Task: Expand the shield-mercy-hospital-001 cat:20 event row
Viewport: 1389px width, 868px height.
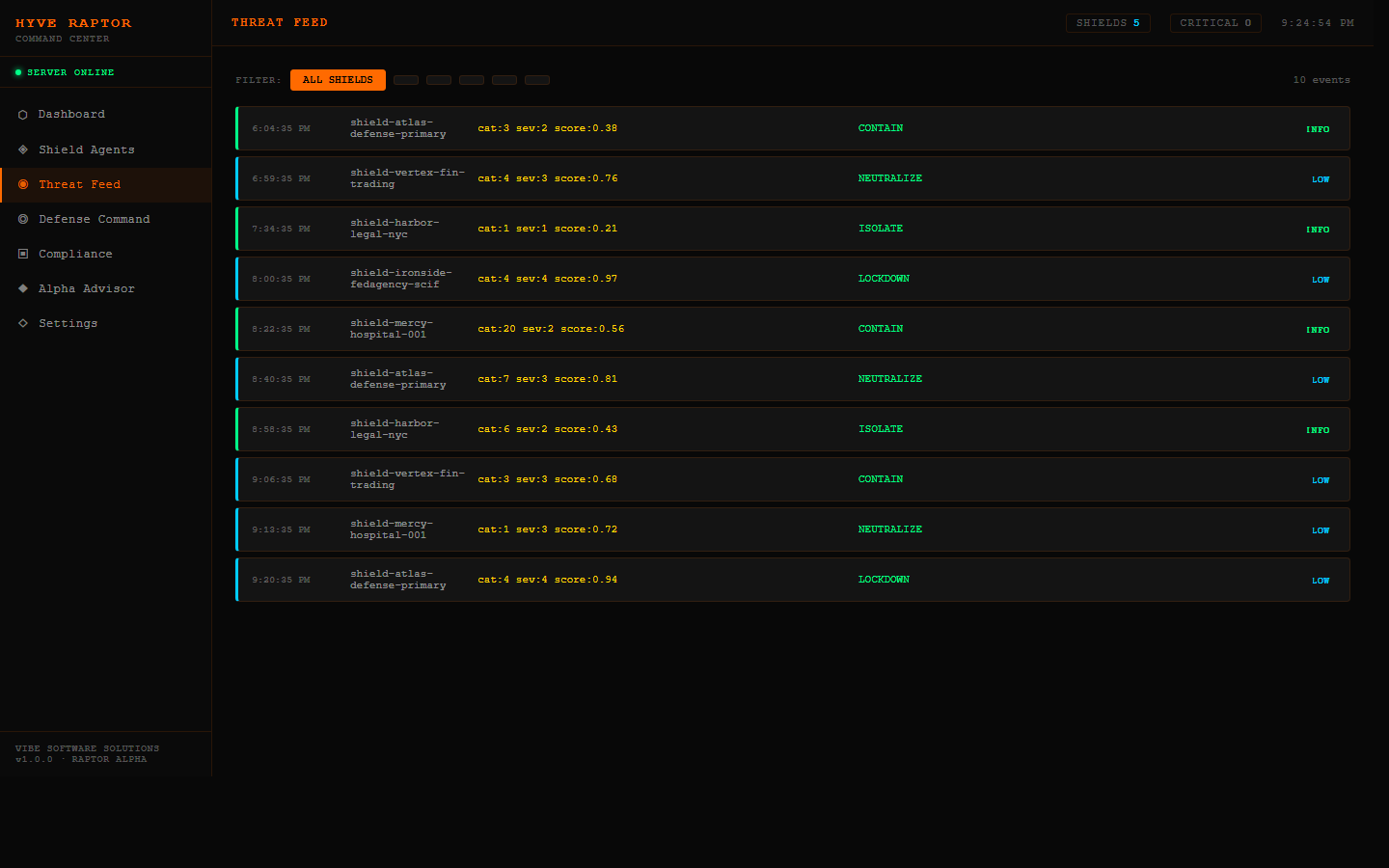Action: tap(793, 329)
